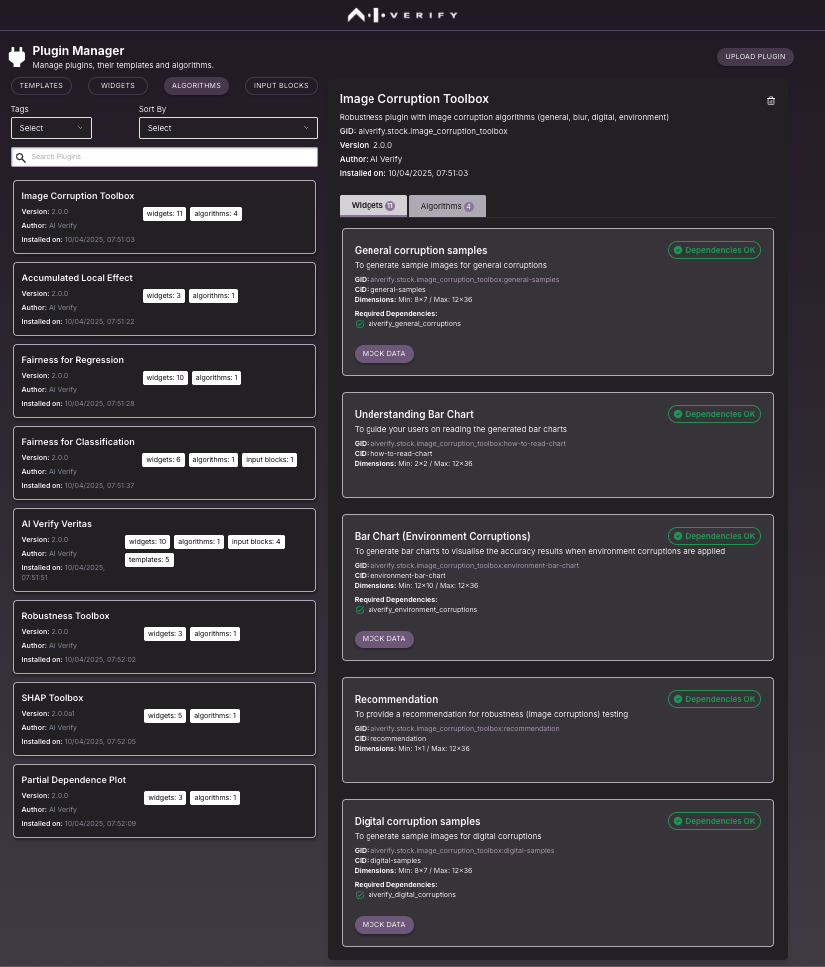Click aiverify_environment_corruptions dependency check icon
Screen dimensions: 825x967
[x=359, y=610]
